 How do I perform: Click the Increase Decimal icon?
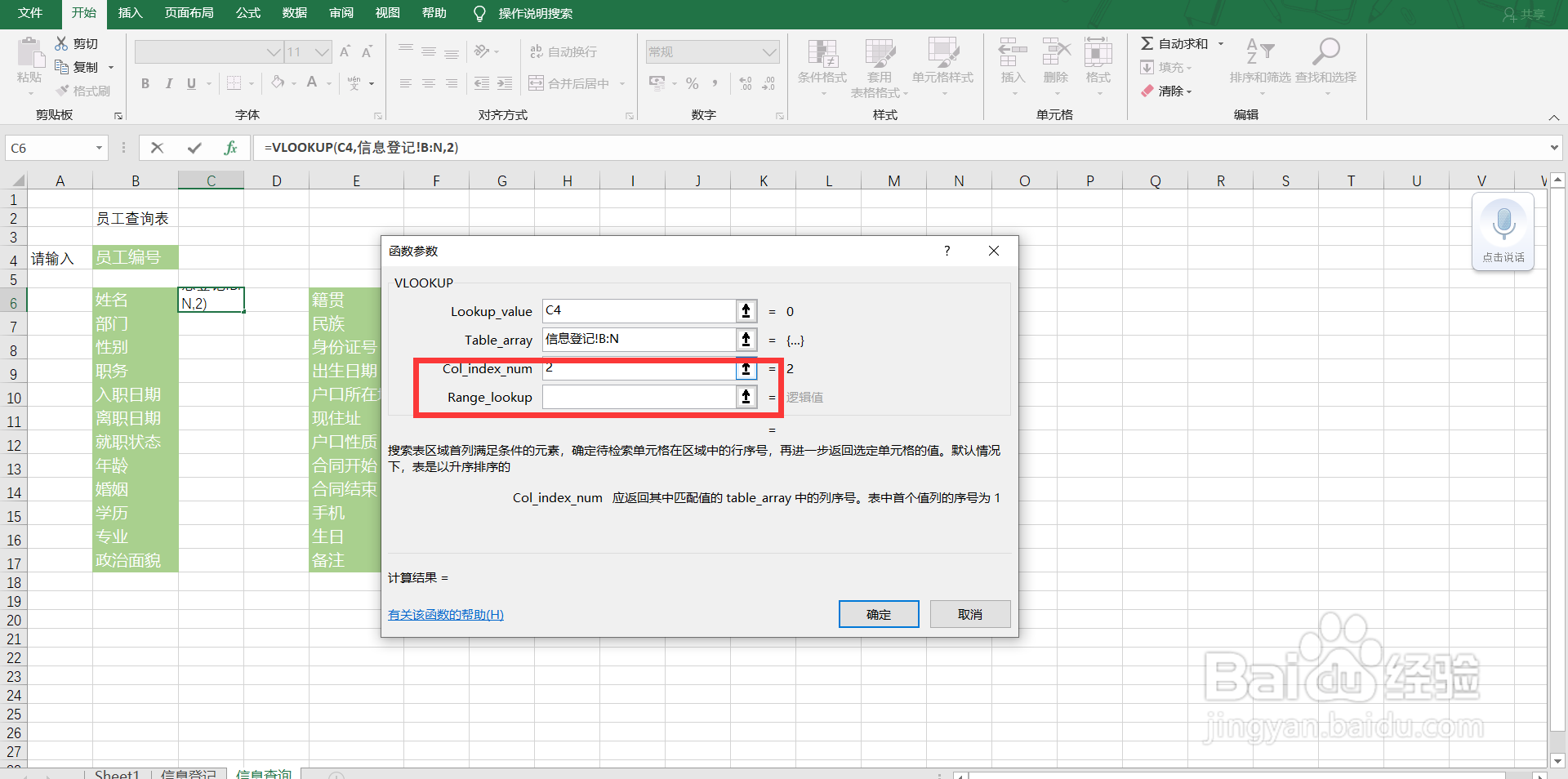(x=744, y=82)
